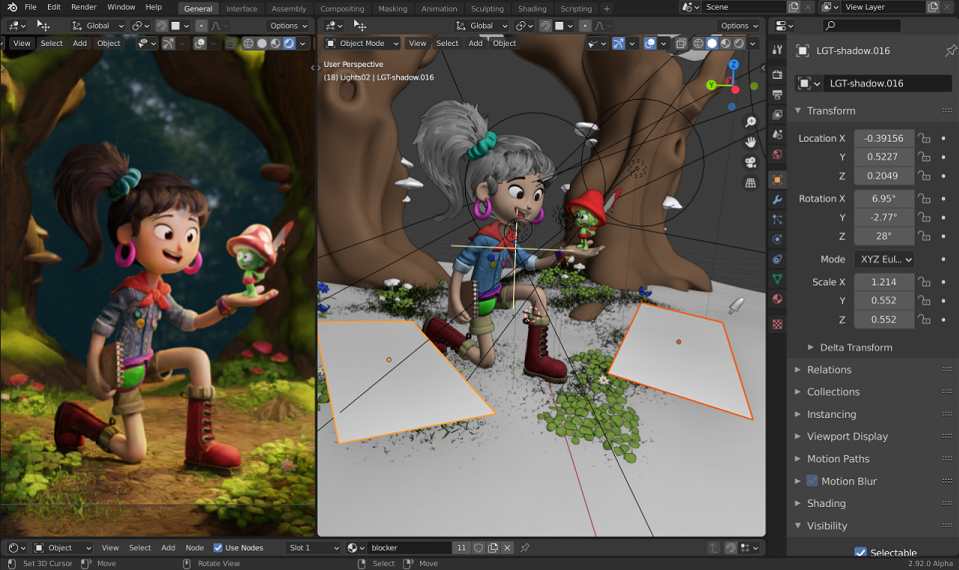Switch to Compositing workspace tab
This screenshot has width=959, height=570.
point(342,9)
